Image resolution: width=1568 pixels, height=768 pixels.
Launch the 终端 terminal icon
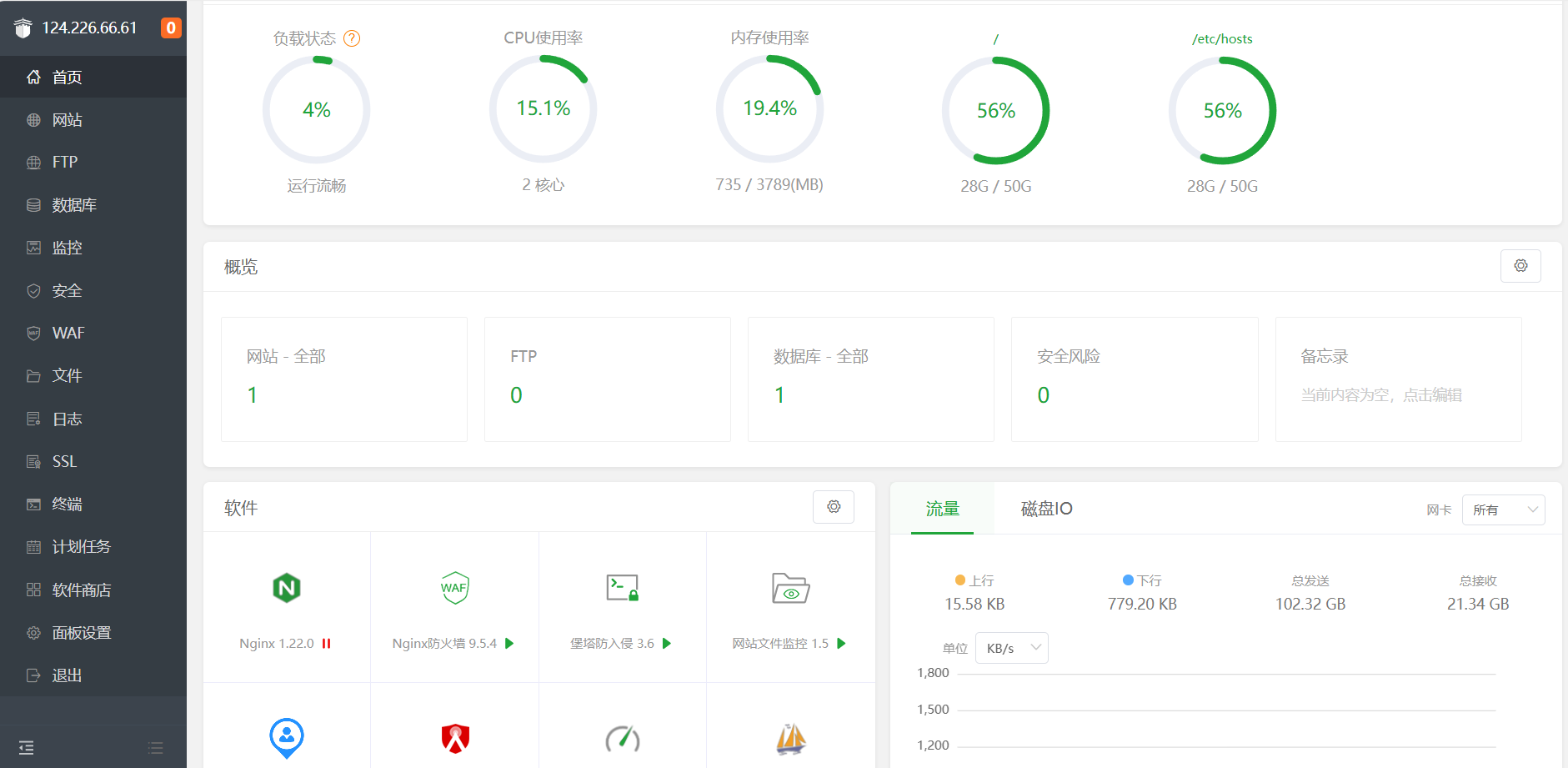(x=33, y=504)
